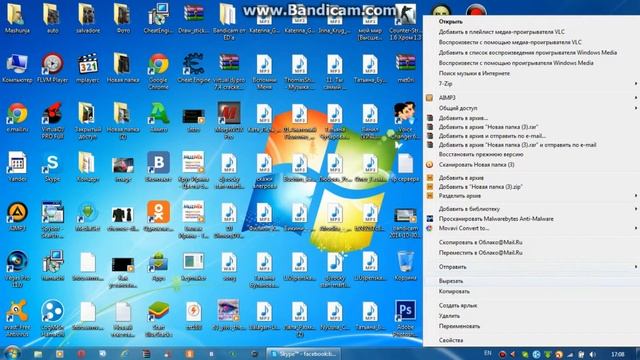The height and width of the screenshot is (360, 640).
Task: Select the Counter-Strike 1.6 desktop icon
Action: pos(405,21)
